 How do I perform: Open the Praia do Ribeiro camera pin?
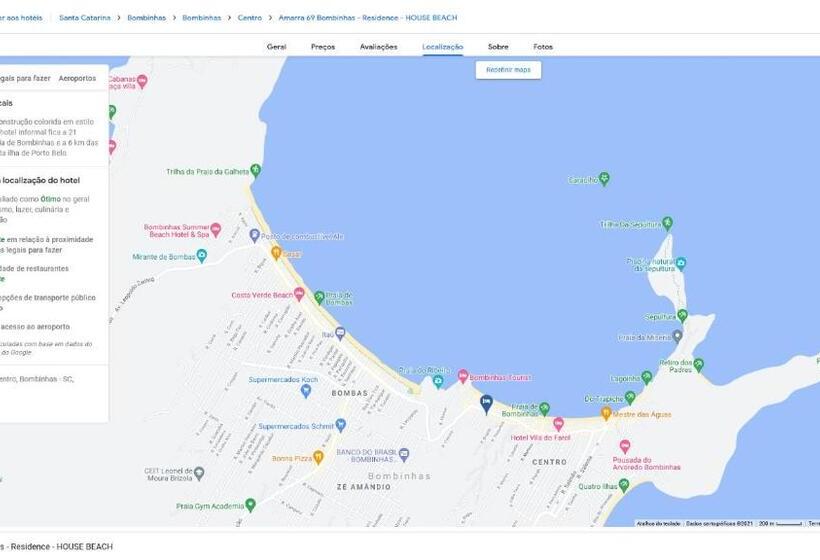438,382
